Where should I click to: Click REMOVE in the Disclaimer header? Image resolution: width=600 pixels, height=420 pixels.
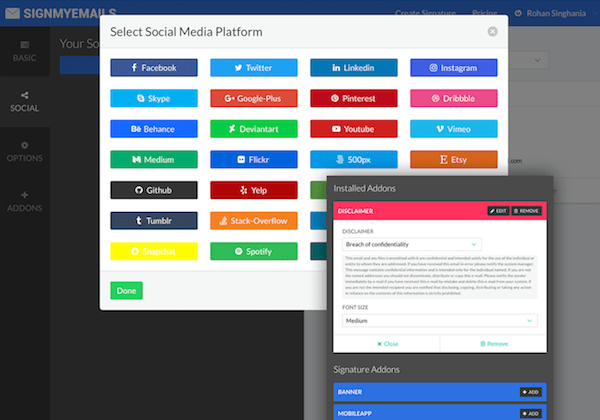pos(526,211)
